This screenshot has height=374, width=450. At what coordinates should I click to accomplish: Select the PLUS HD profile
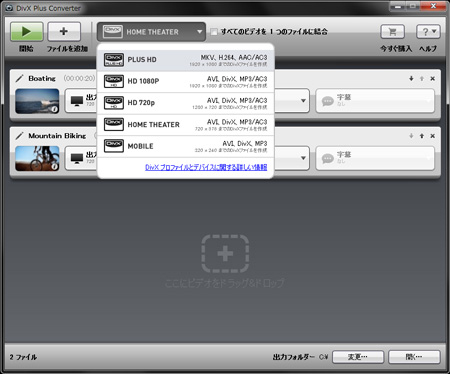click(x=185, y=60)
